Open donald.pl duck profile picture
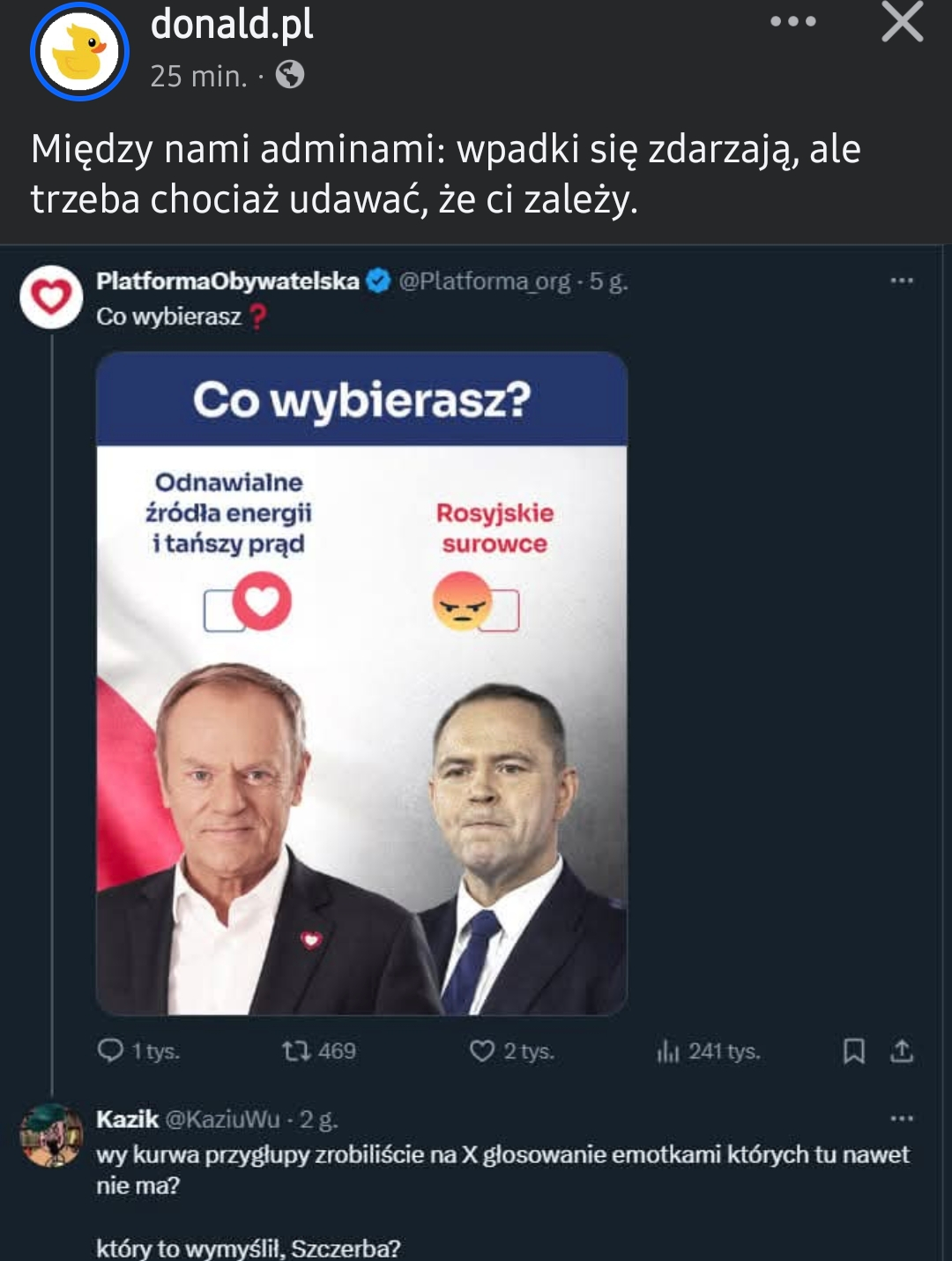Viewport: 952px width, 1261px height. pyautogui.click(x=79, y=52)
